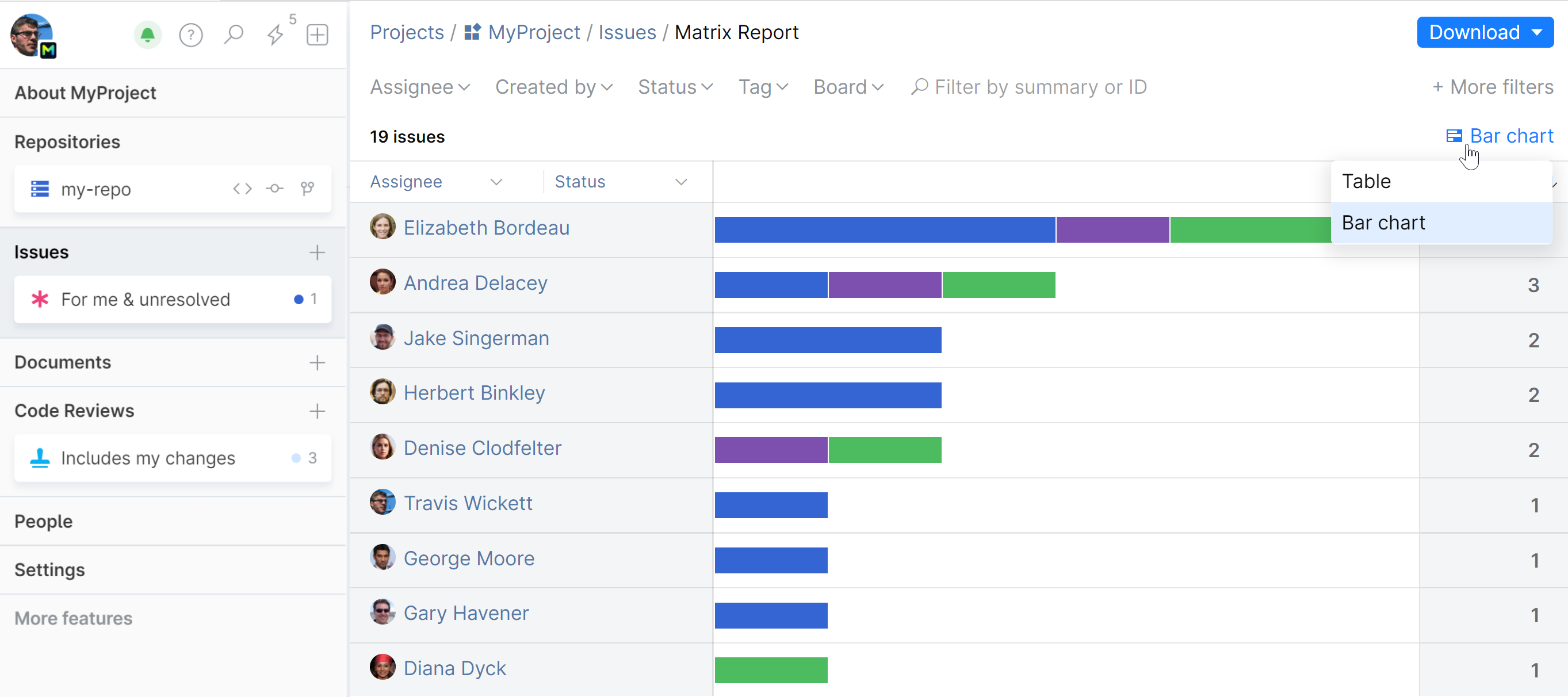View my-repo commits icon
This screenshot has height=697, width=1568.
coord(274,189)
